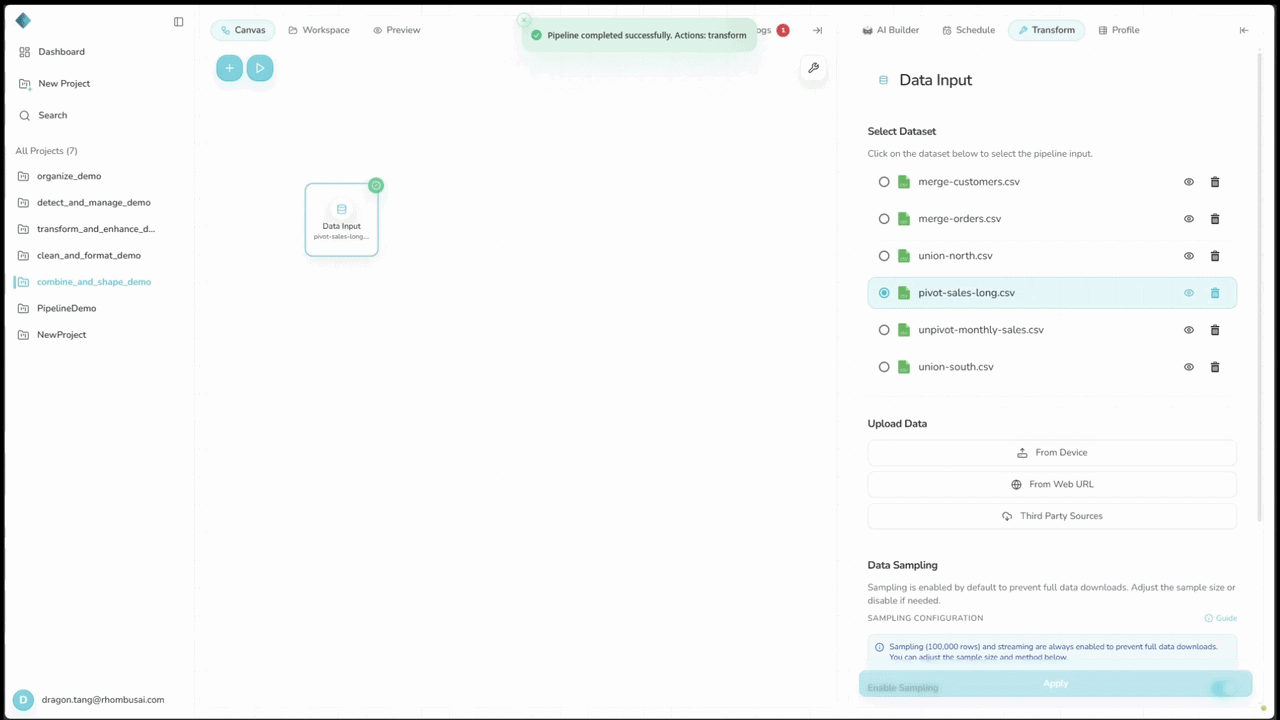Preview merge-customers.csv with eye icon
Screen dimensions: 1280x720
1189,182
